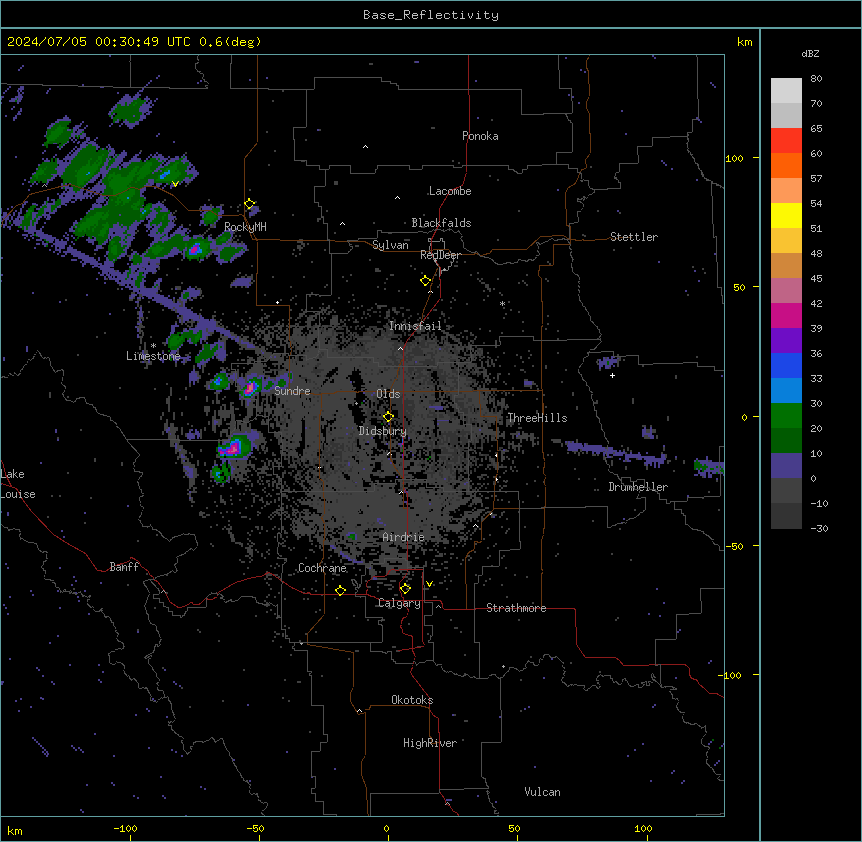Click the Cochrane town label
862x842 pixels.
click(323, 568)
